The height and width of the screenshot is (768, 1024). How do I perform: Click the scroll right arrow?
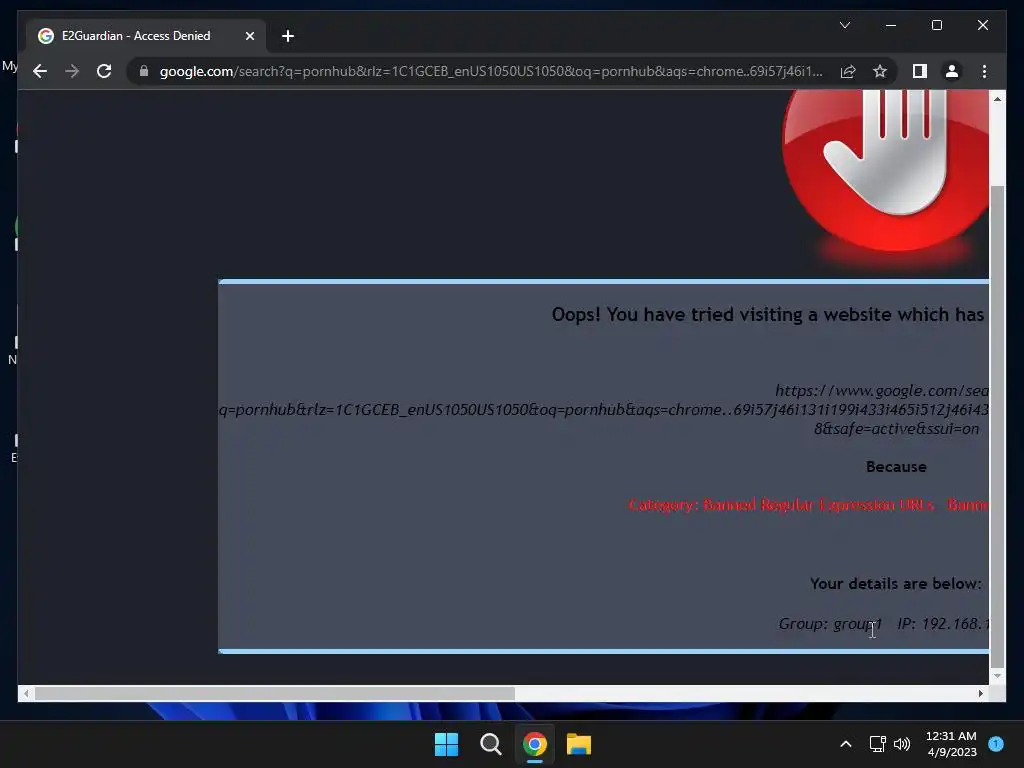981,694
